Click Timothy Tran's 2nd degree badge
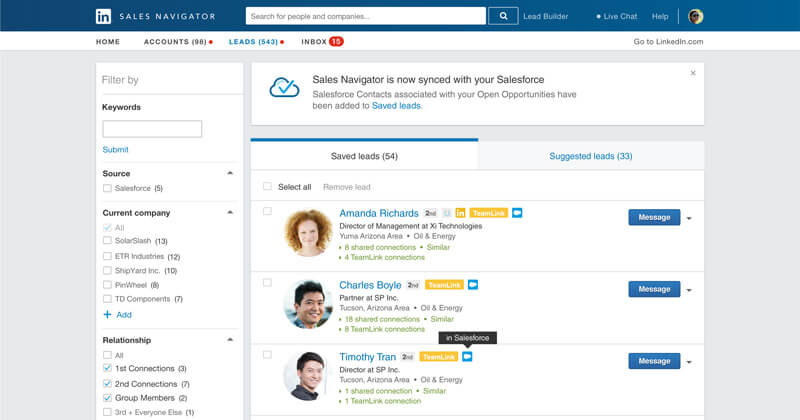The width and height of the screenshot is (800, 420). pos(407,357)
